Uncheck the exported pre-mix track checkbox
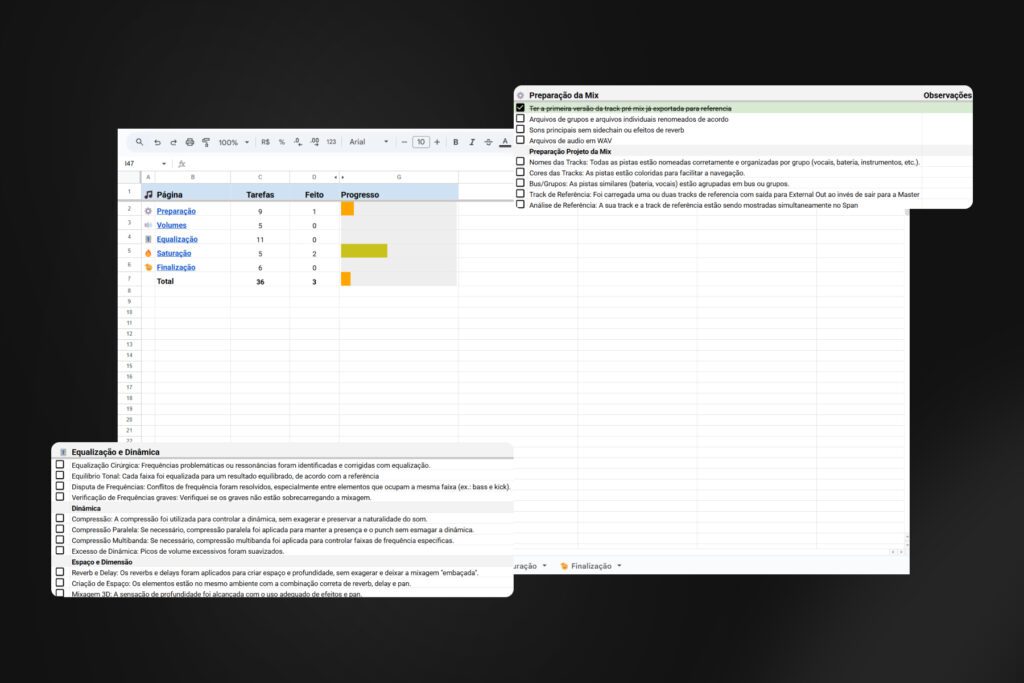 pos(520,108)
